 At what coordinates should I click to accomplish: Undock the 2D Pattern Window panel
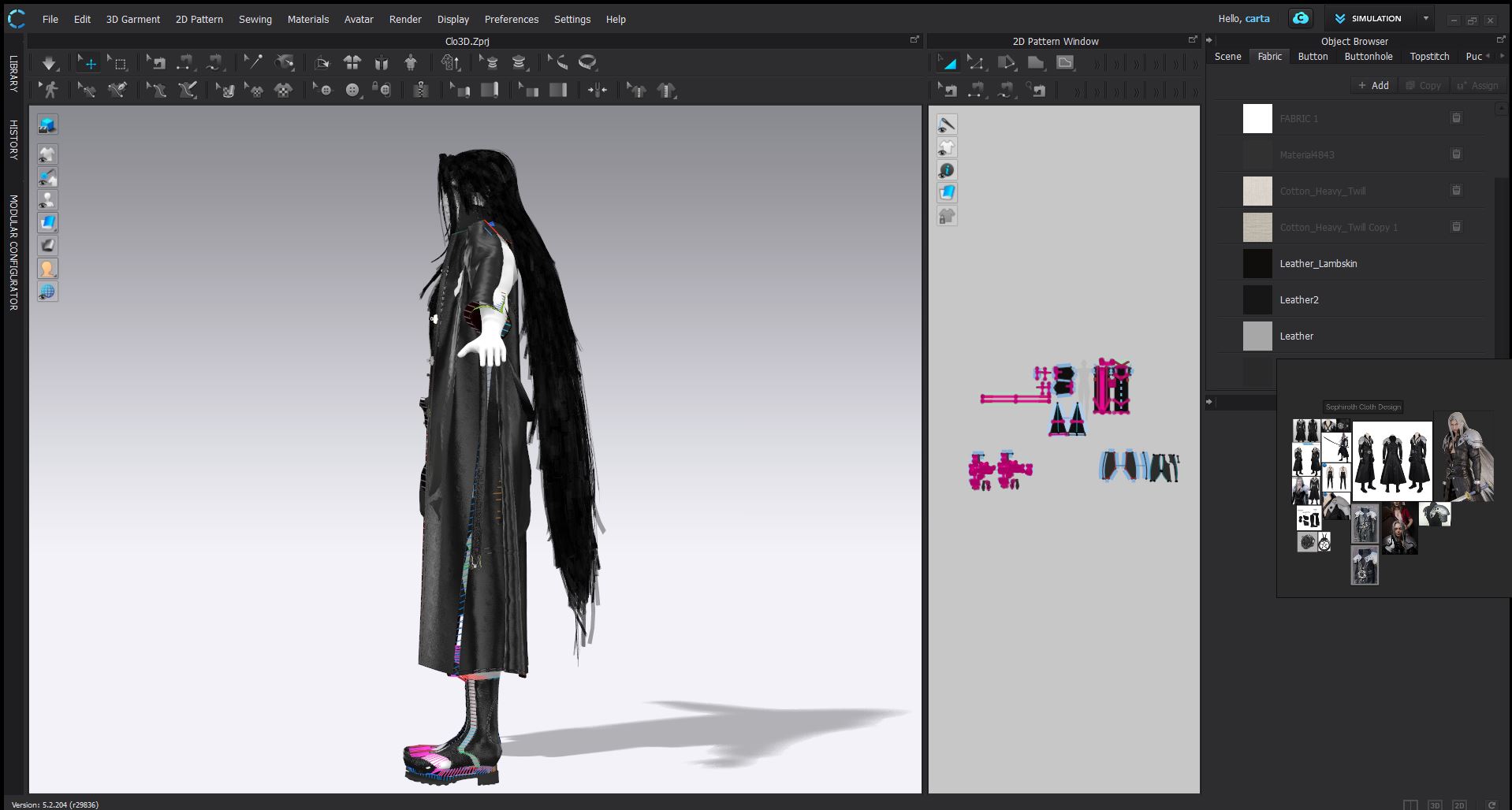click(x=1193, y=39)
